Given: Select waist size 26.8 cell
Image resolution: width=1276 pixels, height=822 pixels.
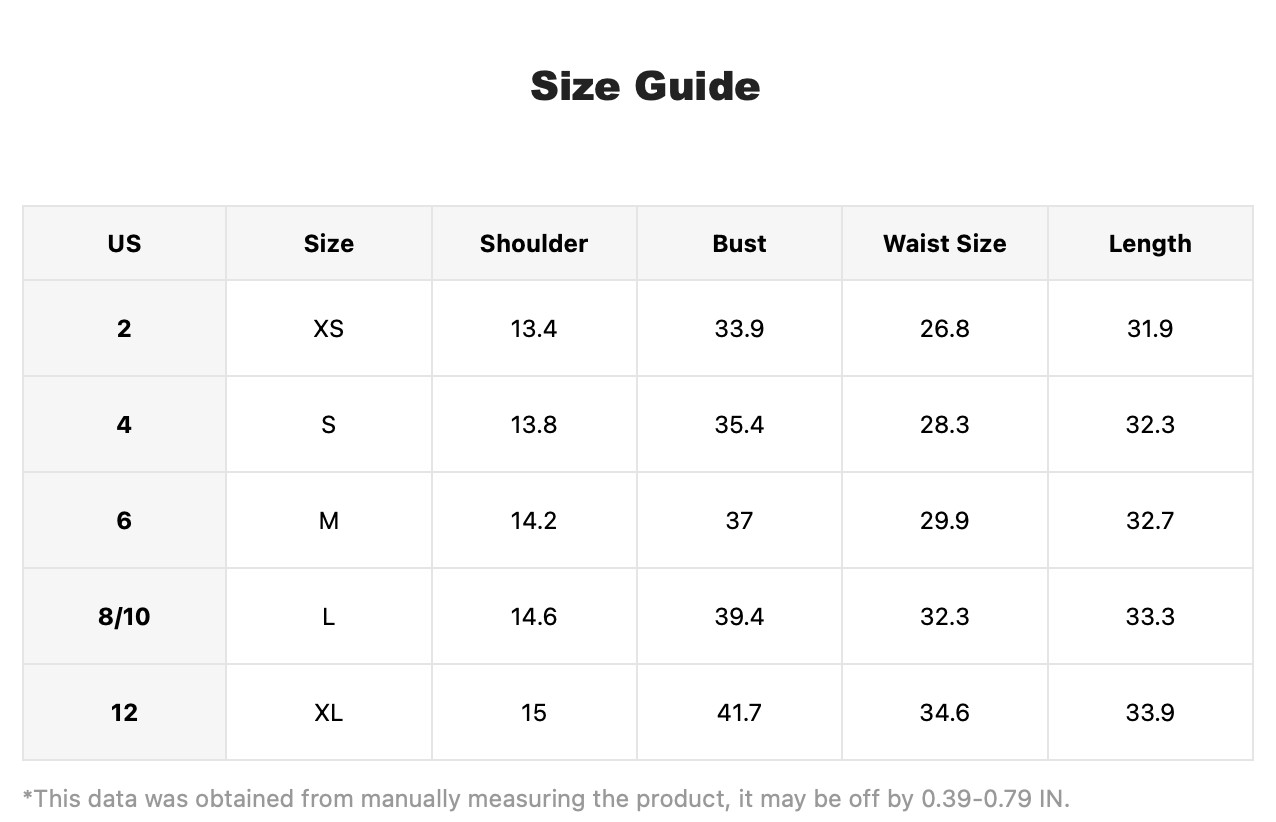Looking at the screenshot, I should coord(945,328).
